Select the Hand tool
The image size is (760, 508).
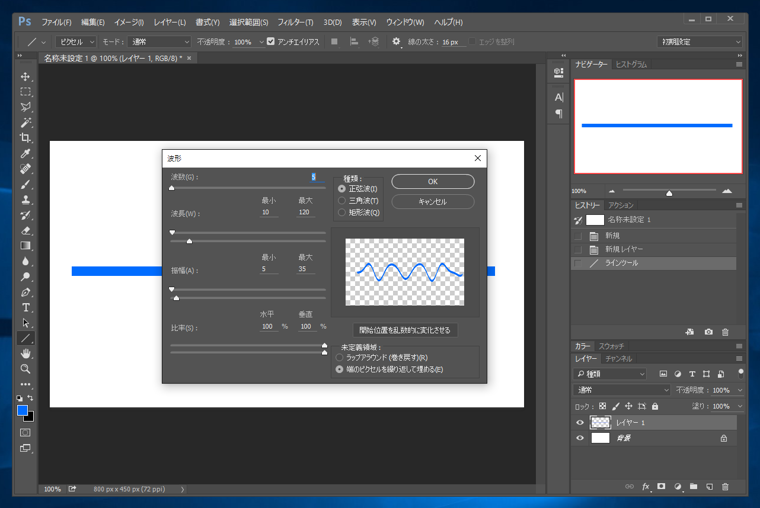coord(26,353)
